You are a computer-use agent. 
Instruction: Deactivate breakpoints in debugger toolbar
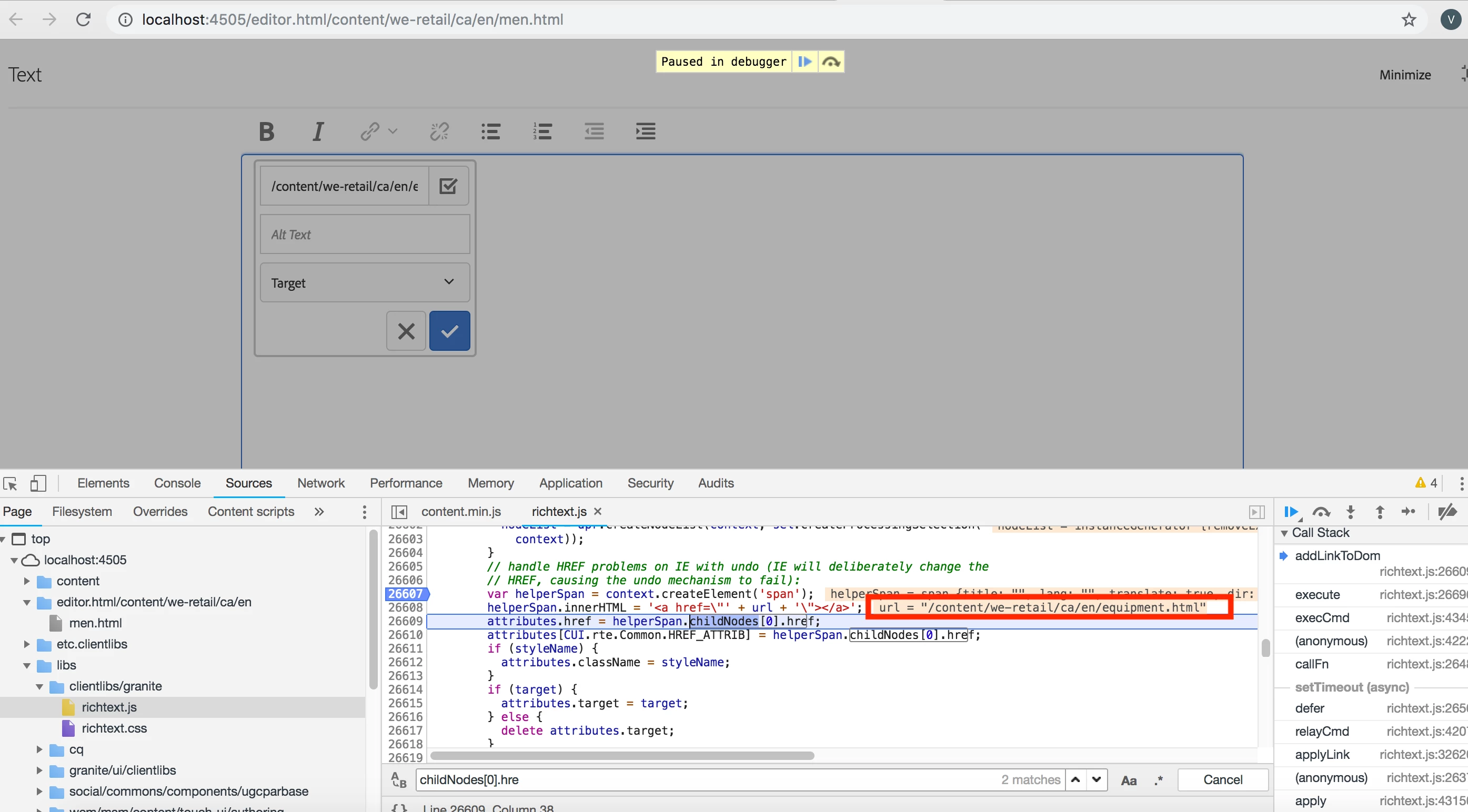tap(1447, 512)
